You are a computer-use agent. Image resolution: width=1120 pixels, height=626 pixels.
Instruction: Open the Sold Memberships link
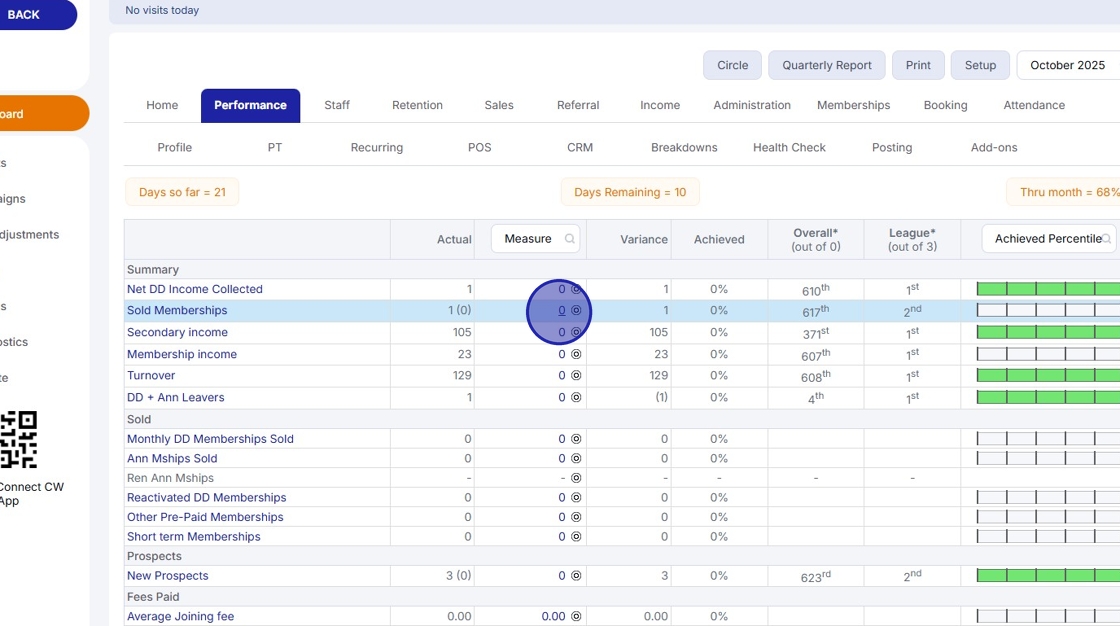pyautogui.click(x=176, y=311)
